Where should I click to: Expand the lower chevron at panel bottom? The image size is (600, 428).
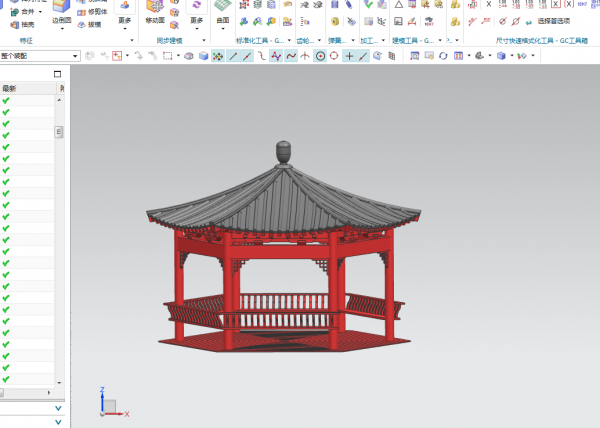click(x=58, y=422)
